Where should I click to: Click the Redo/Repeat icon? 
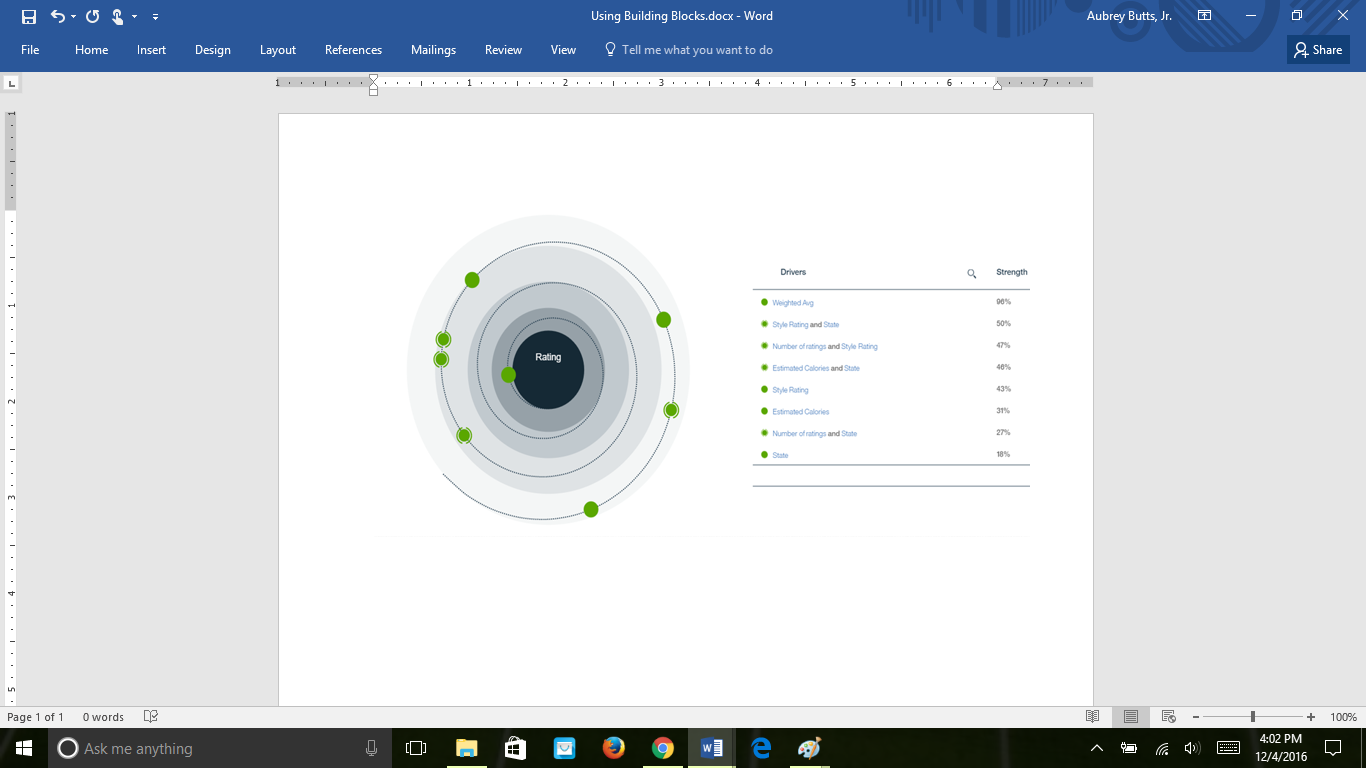point(93,16)
